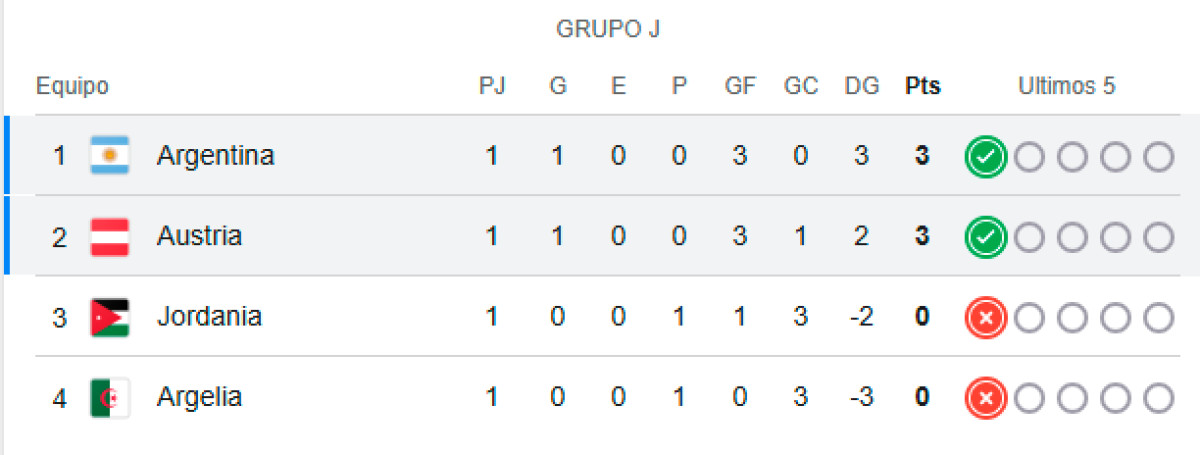Open the Austria team name link

pos(199,236)
